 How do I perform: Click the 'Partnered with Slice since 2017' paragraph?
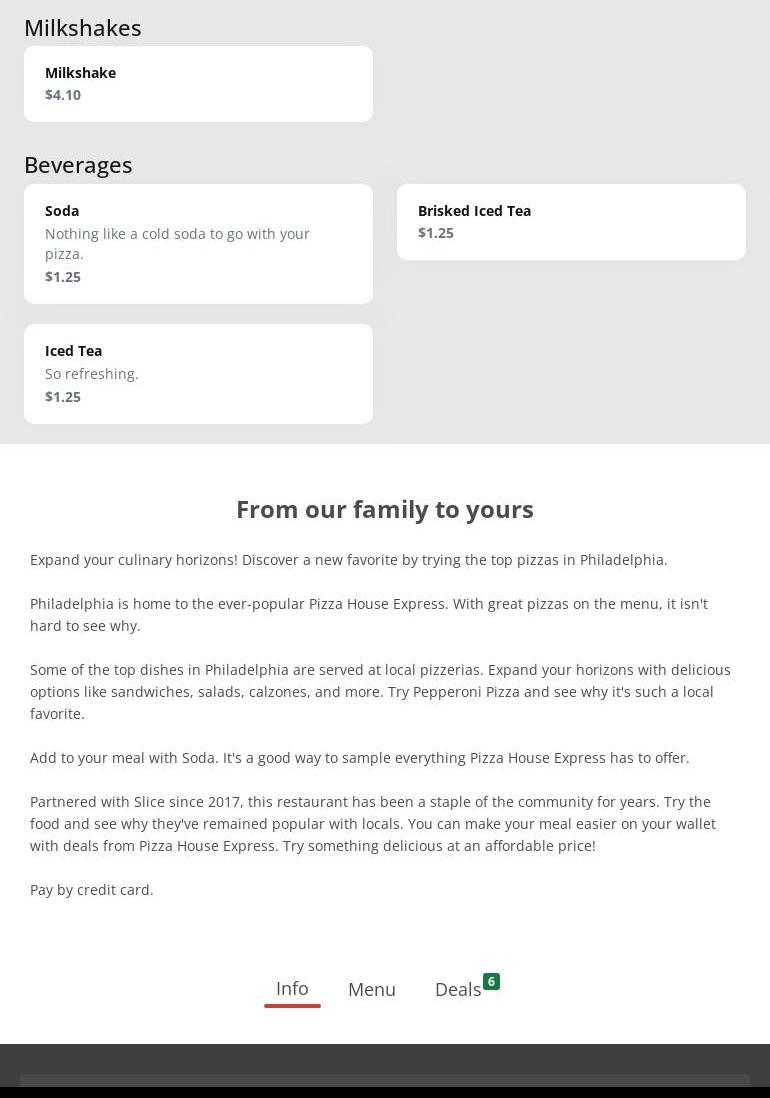tap(372, 823)
